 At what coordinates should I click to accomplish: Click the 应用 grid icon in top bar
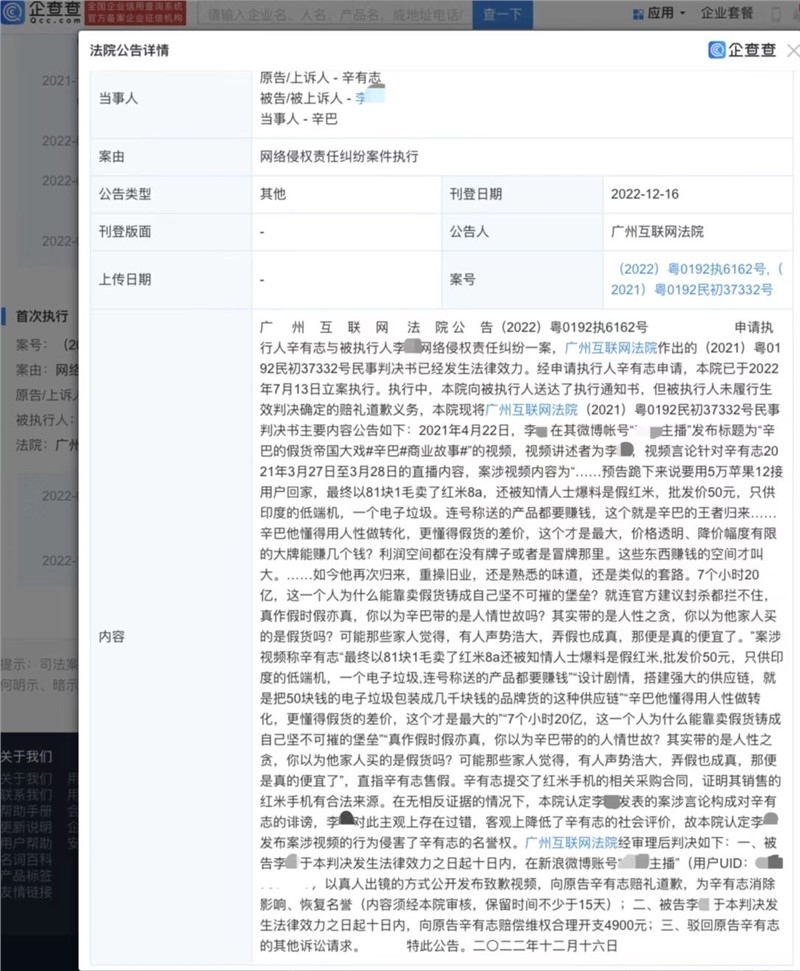pos(637,14)
